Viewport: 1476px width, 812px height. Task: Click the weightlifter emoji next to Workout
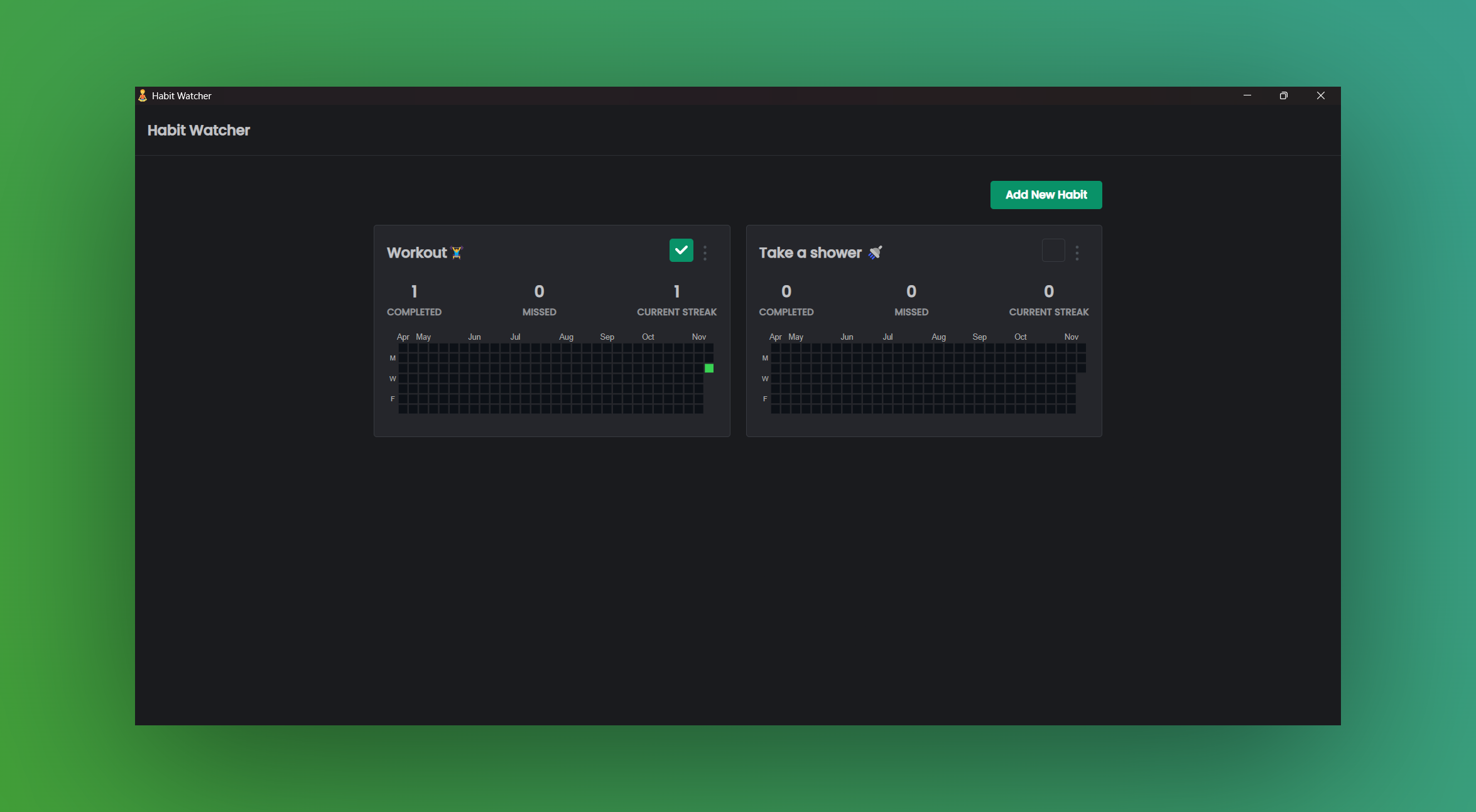coord(457,252)
